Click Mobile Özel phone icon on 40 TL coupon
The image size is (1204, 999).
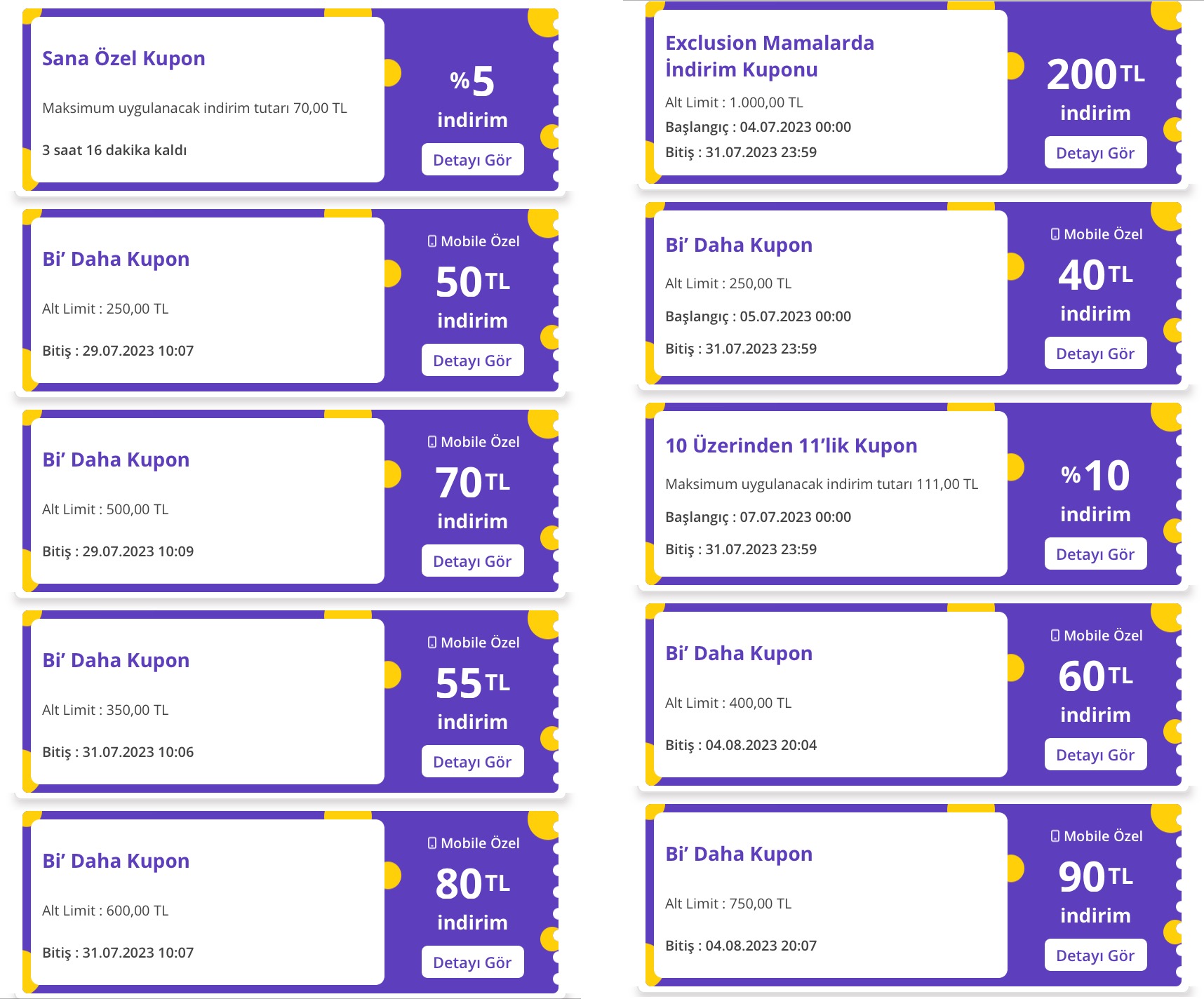coord(1055,234)
